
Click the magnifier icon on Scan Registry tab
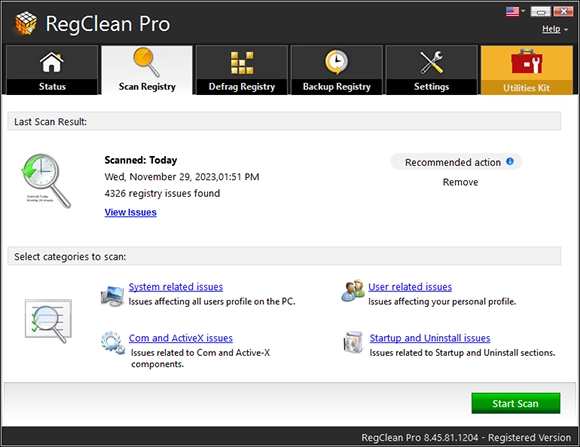click(x=146, y=62)
